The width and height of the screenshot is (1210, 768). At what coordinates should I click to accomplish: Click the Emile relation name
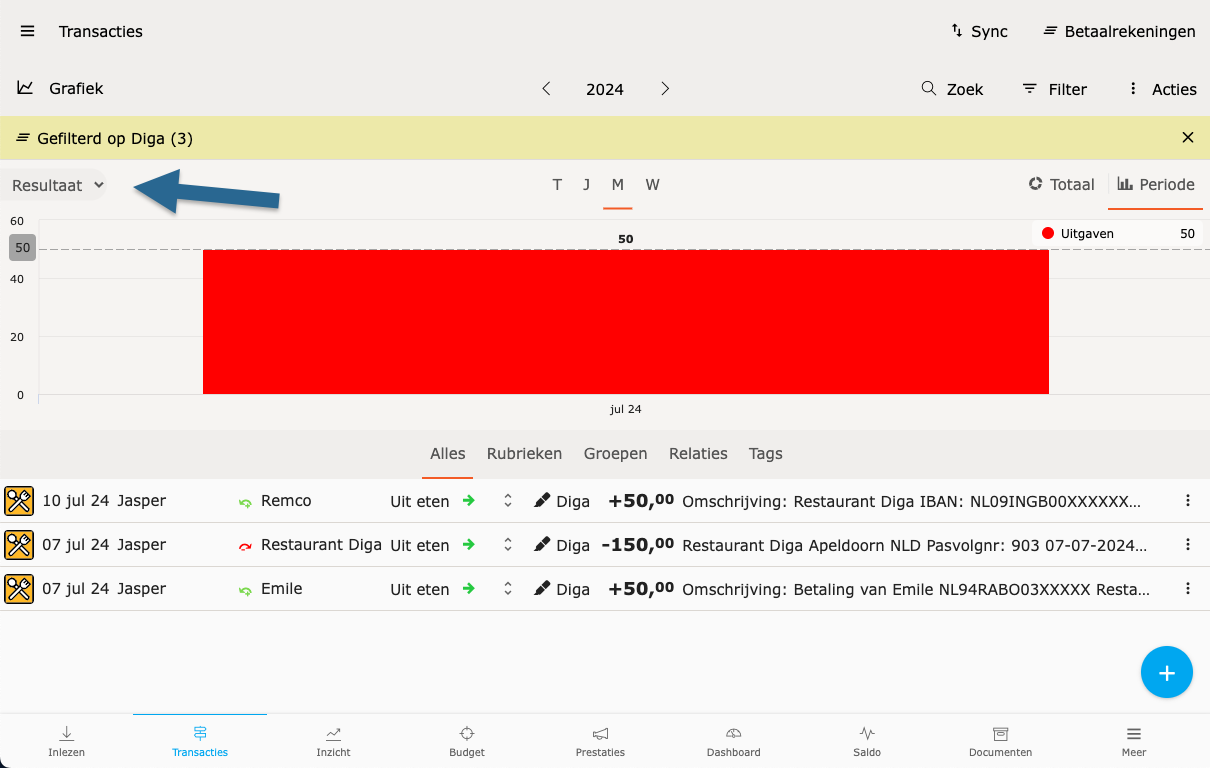click(x=281, y=589)
